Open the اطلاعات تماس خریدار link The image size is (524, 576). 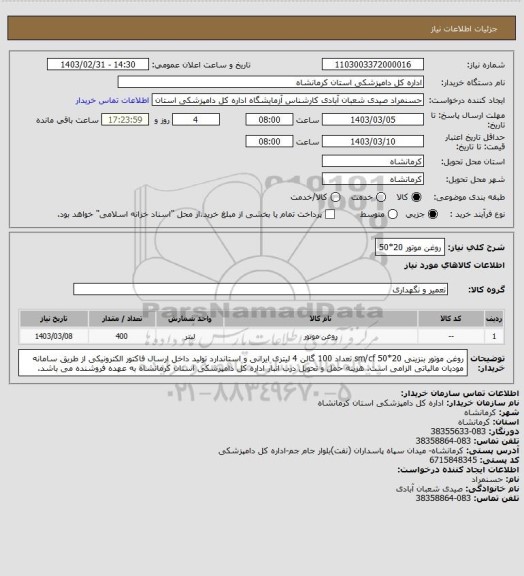pyautogui.click(x=112, y=100)
